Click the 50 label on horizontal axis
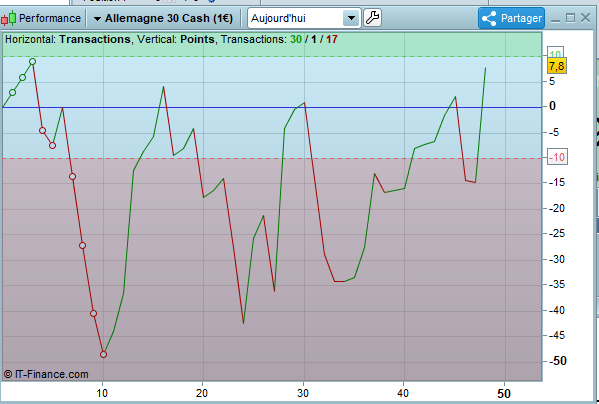The width and height of the screenshot is (599, 404). pyautogui.click(x=503, y=393)
